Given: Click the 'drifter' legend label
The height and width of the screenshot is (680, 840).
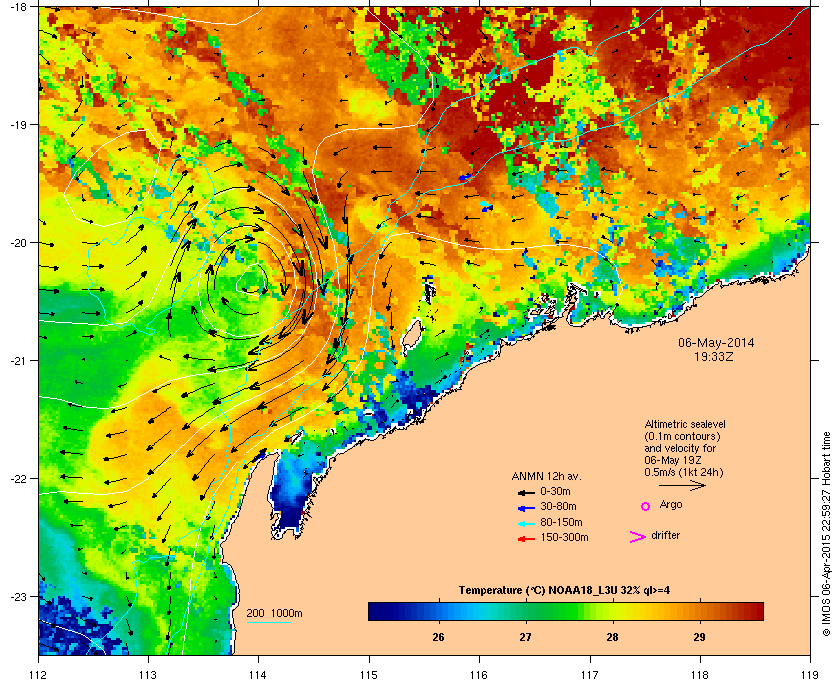Looking at the screenshot, I should 665,535.
